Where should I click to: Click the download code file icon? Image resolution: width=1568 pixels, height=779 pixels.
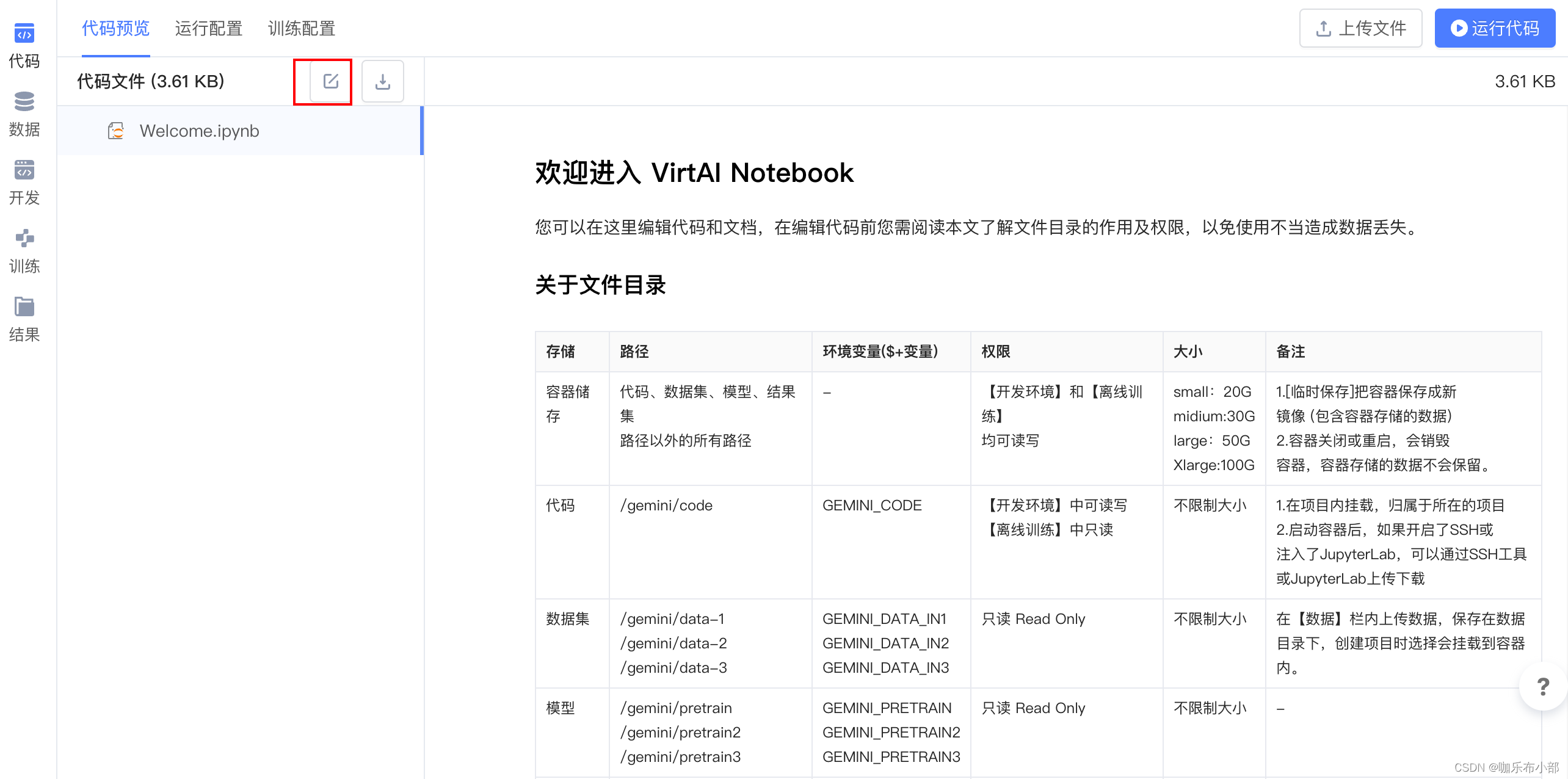pyautogui.click(x=382, y=81)
